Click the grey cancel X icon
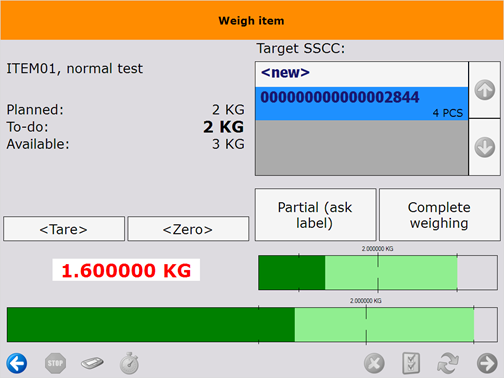504x378 pixels. click(x=374, y=363)
